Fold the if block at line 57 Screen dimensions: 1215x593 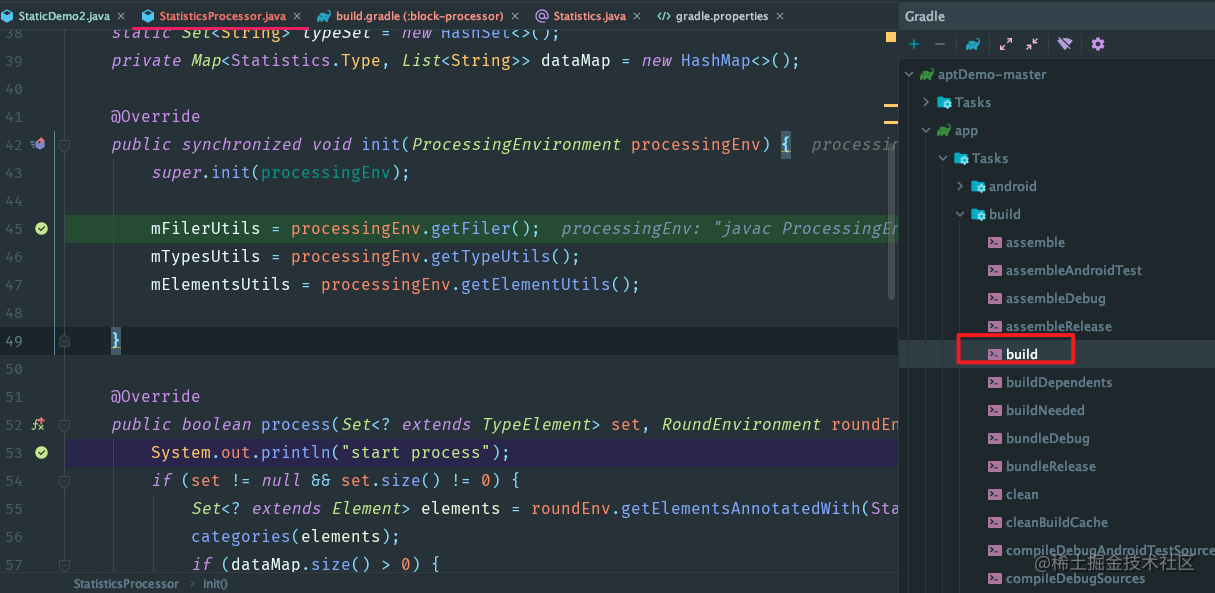coord(64,564)
